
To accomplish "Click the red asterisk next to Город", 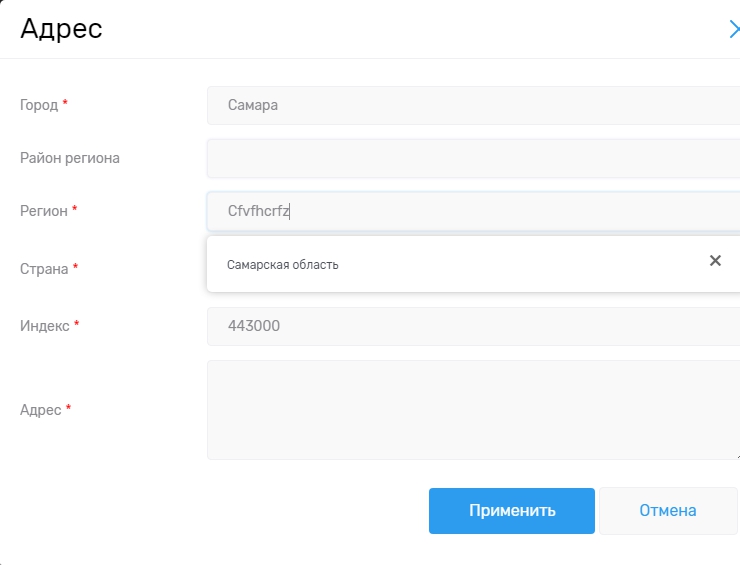I will [x=65, y=103].
